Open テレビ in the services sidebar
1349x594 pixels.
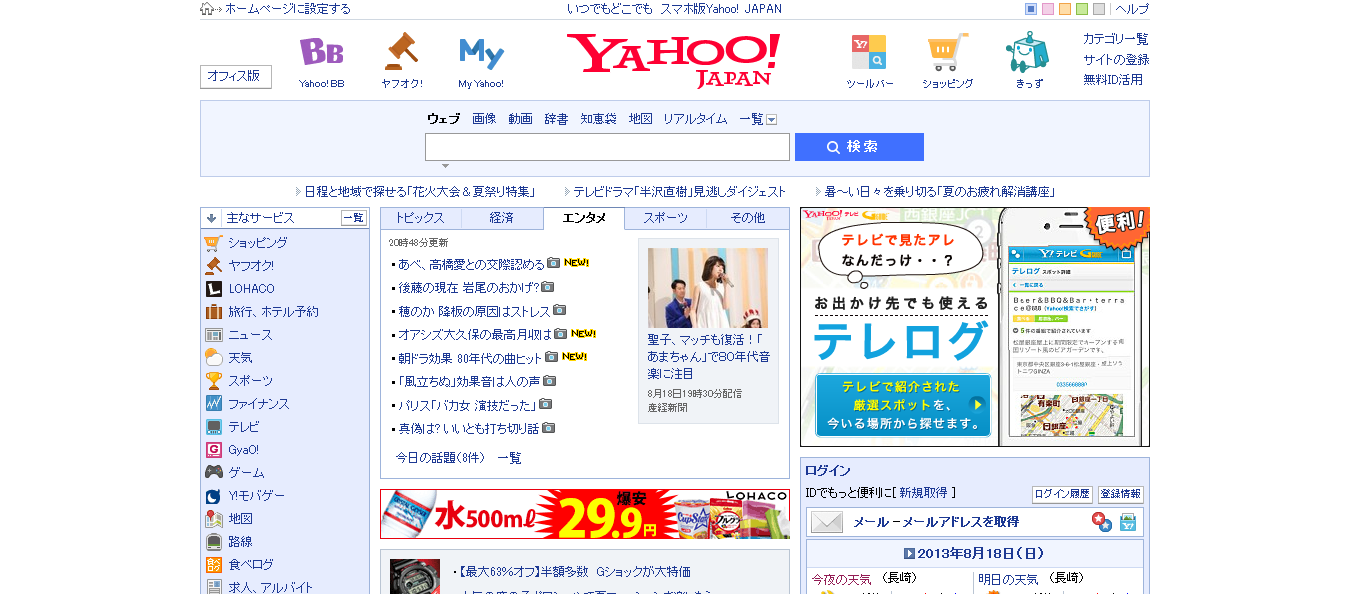[243, 427]
